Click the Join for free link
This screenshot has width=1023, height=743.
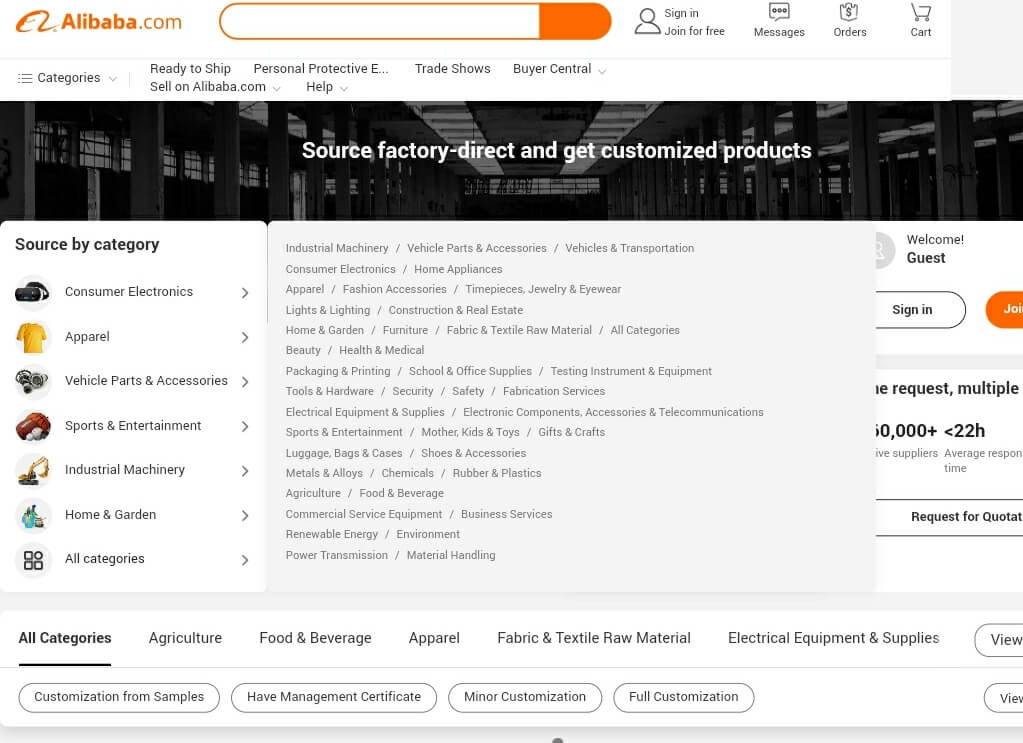point(694,31)
